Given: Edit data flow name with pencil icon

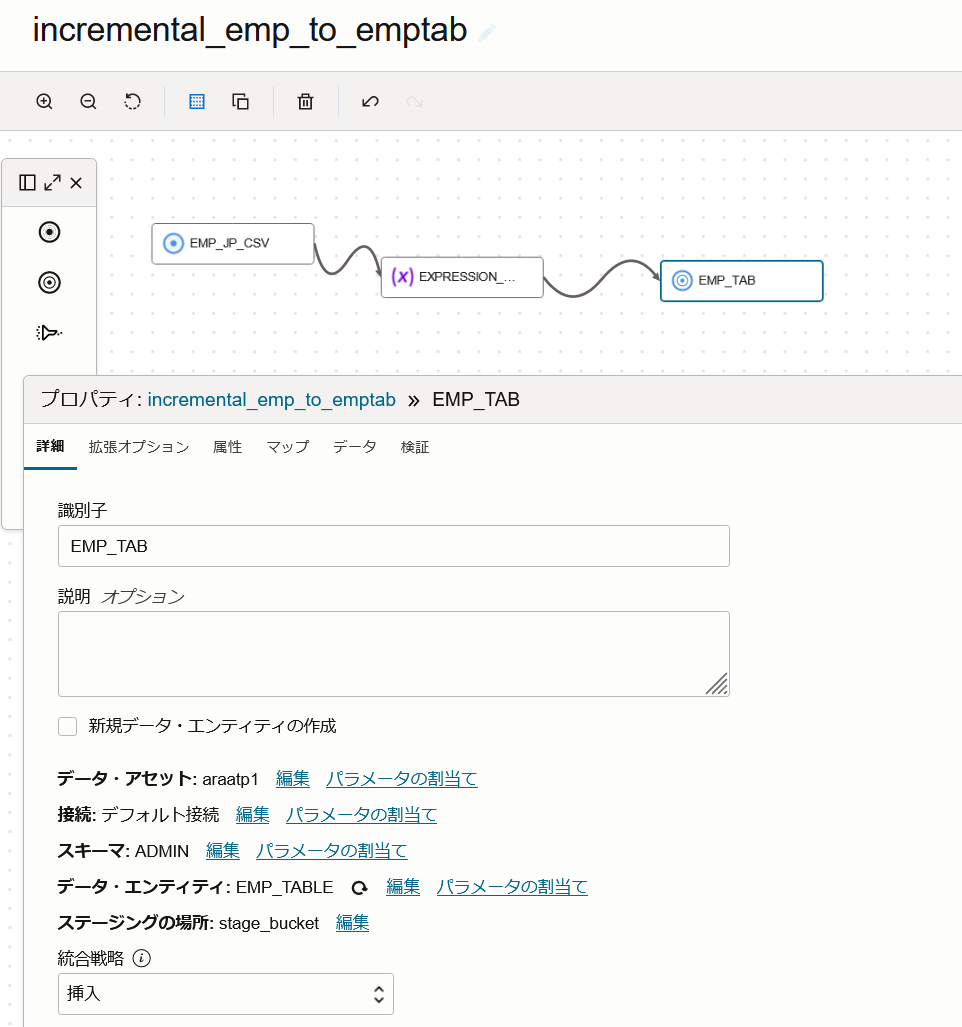Looking at the screenshot, I should (x=487, y=32).
